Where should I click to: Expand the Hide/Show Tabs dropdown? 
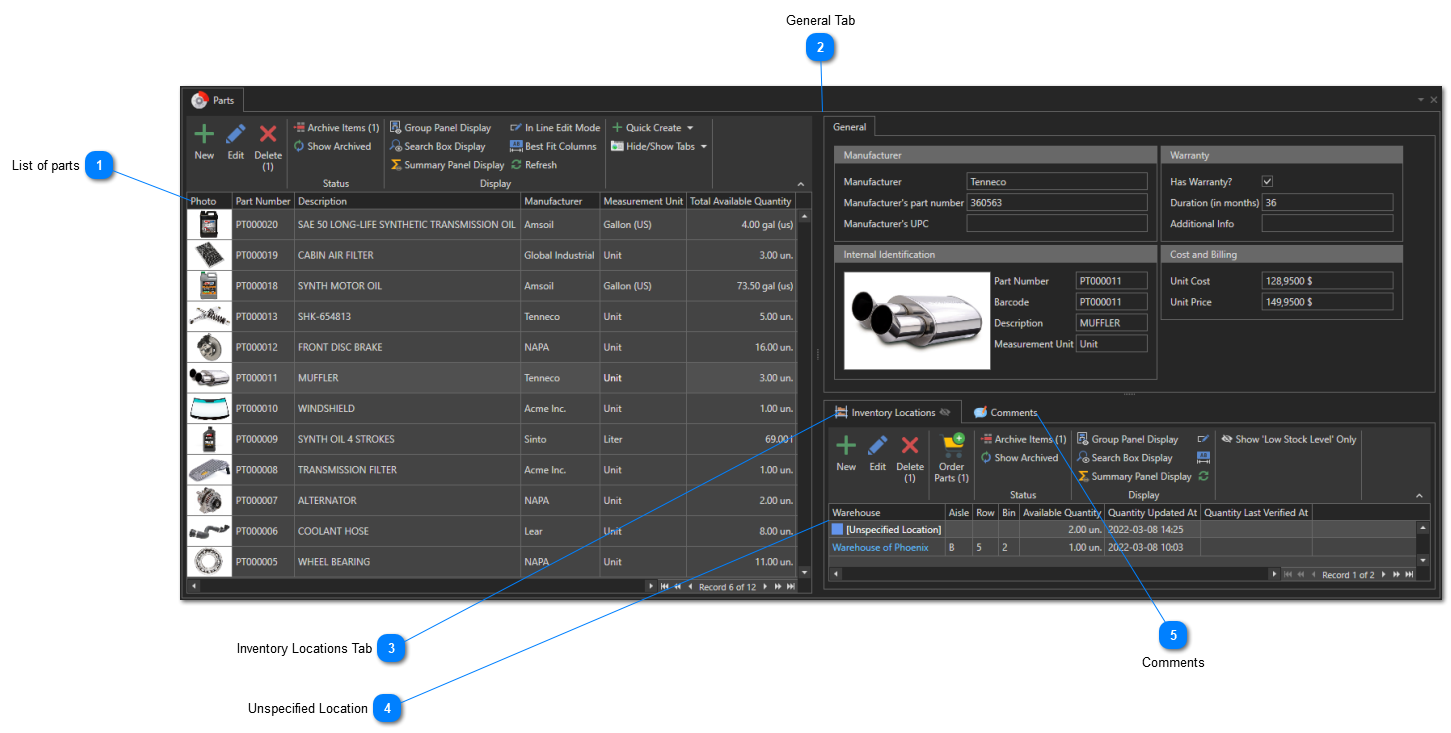660,146
